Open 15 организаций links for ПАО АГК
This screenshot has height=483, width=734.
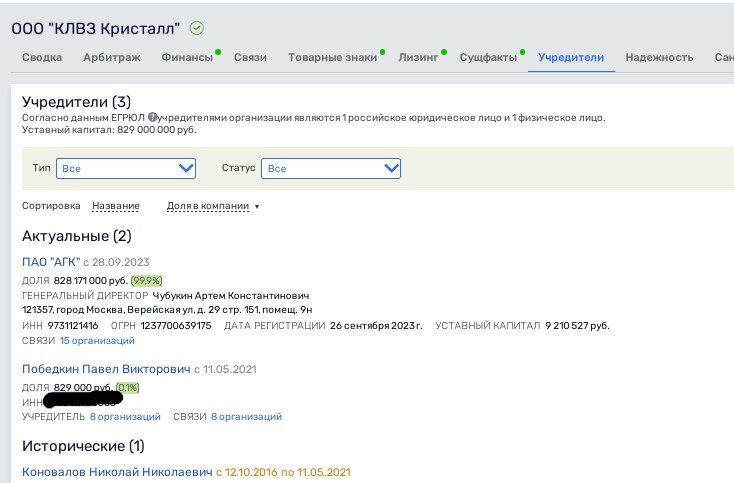[x=97, y=340]
